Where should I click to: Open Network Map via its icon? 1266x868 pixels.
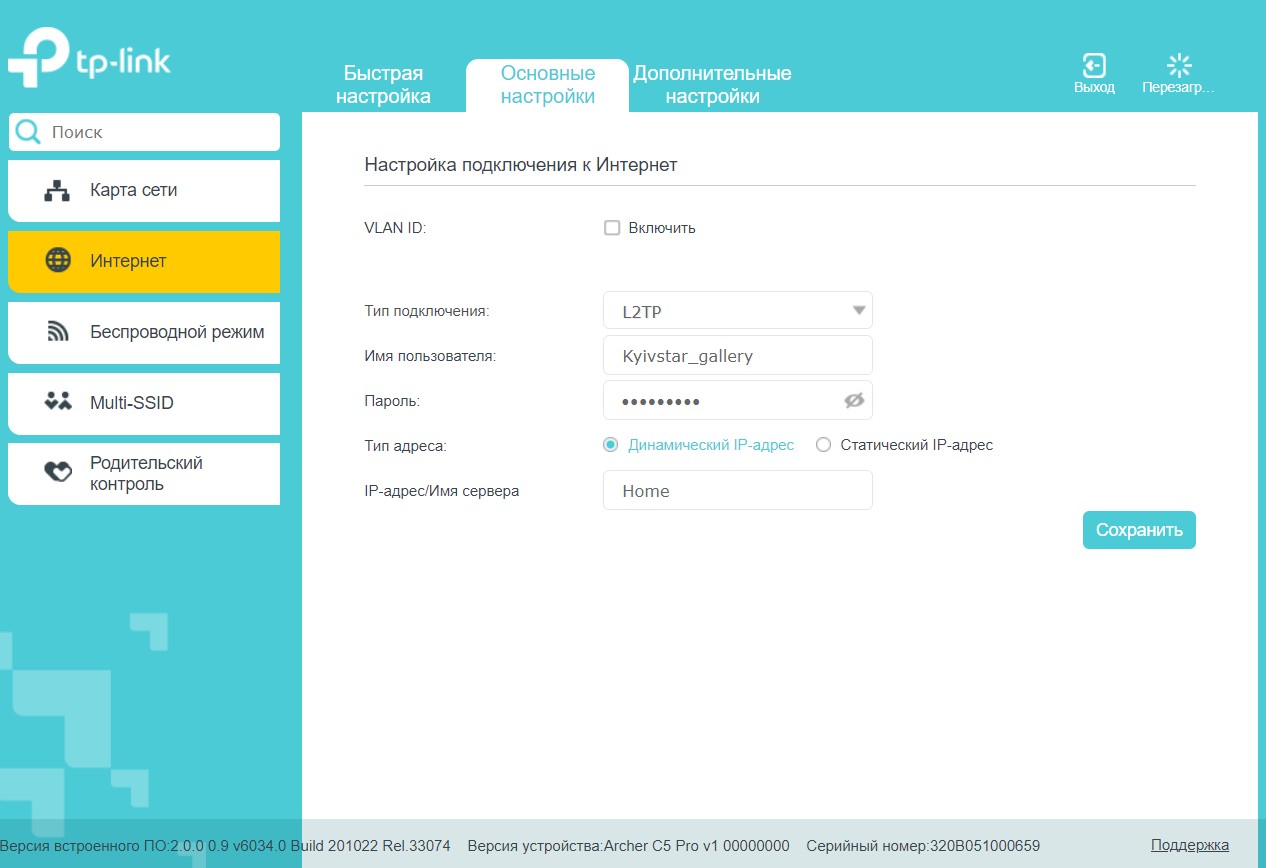58,191
